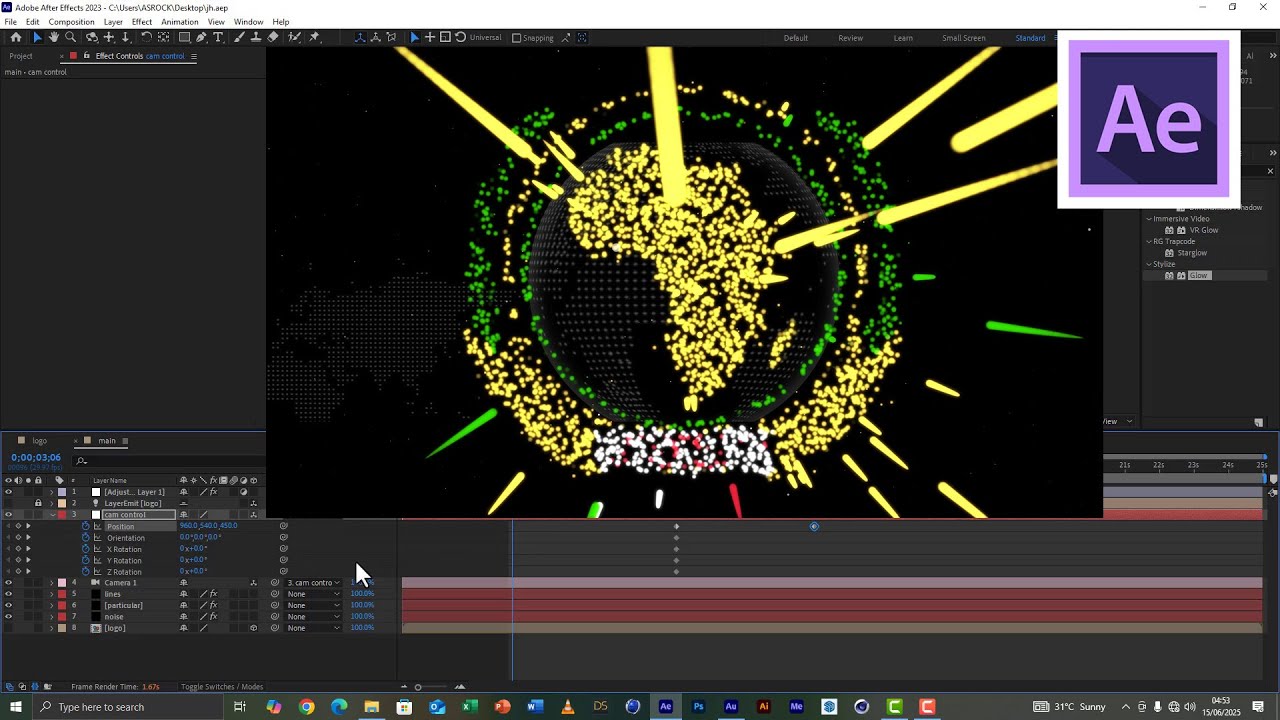This screenshot has width=1280, height=720.
Task: Switch to the logo timeline tab
Action: [x=39, y=441]
